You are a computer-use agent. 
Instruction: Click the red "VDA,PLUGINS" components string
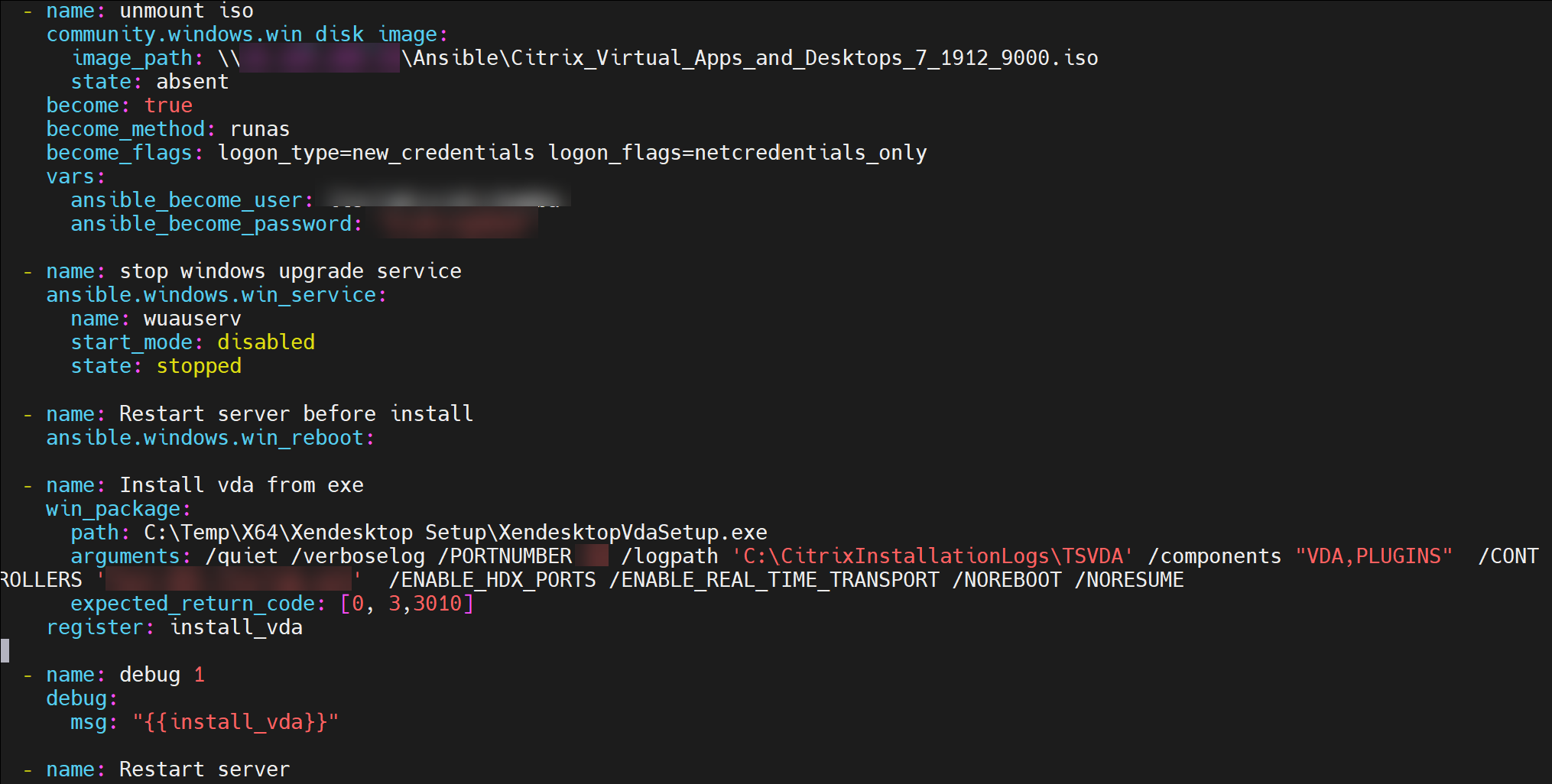pyautogui.click(x=1373, y=556)
